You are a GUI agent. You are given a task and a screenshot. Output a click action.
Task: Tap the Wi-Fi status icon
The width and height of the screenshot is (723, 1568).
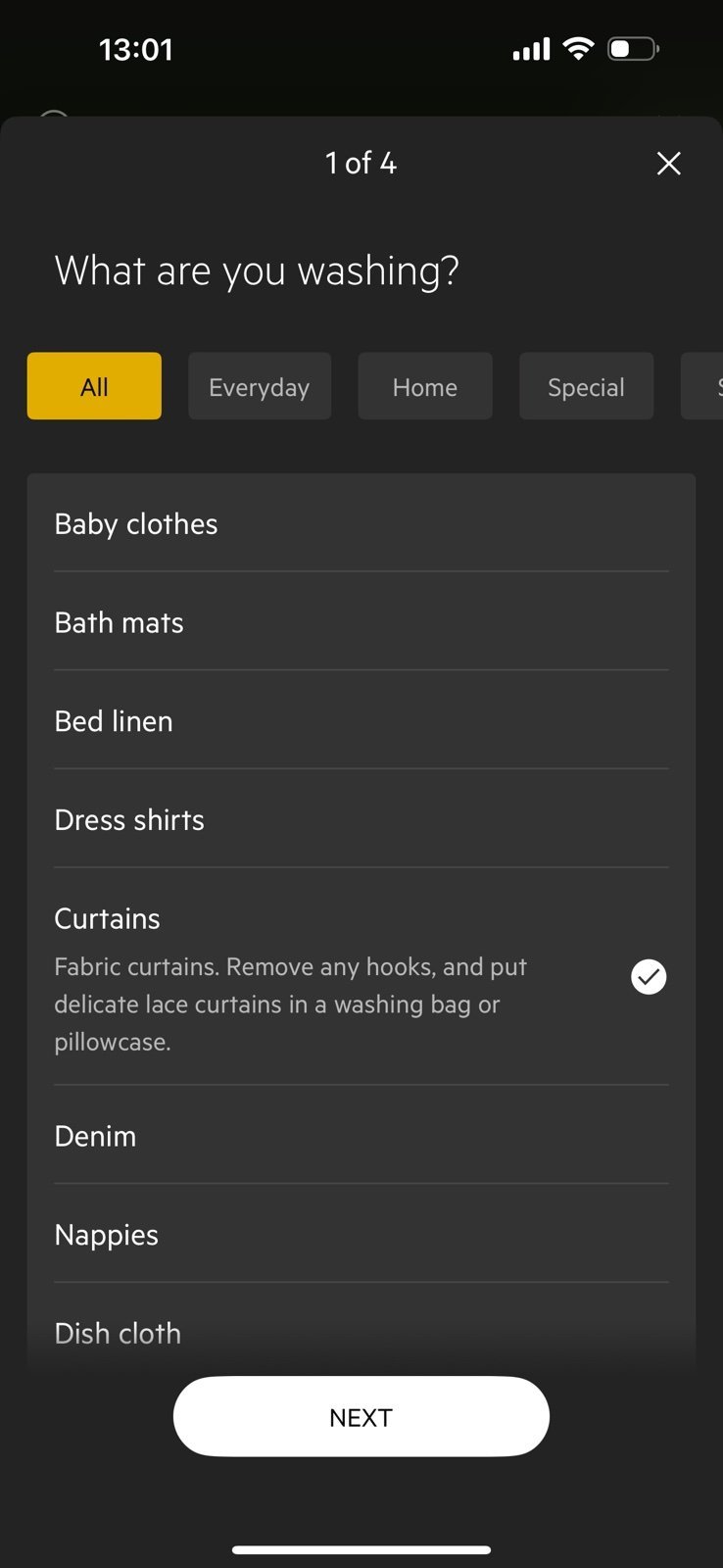click(579, 49)
